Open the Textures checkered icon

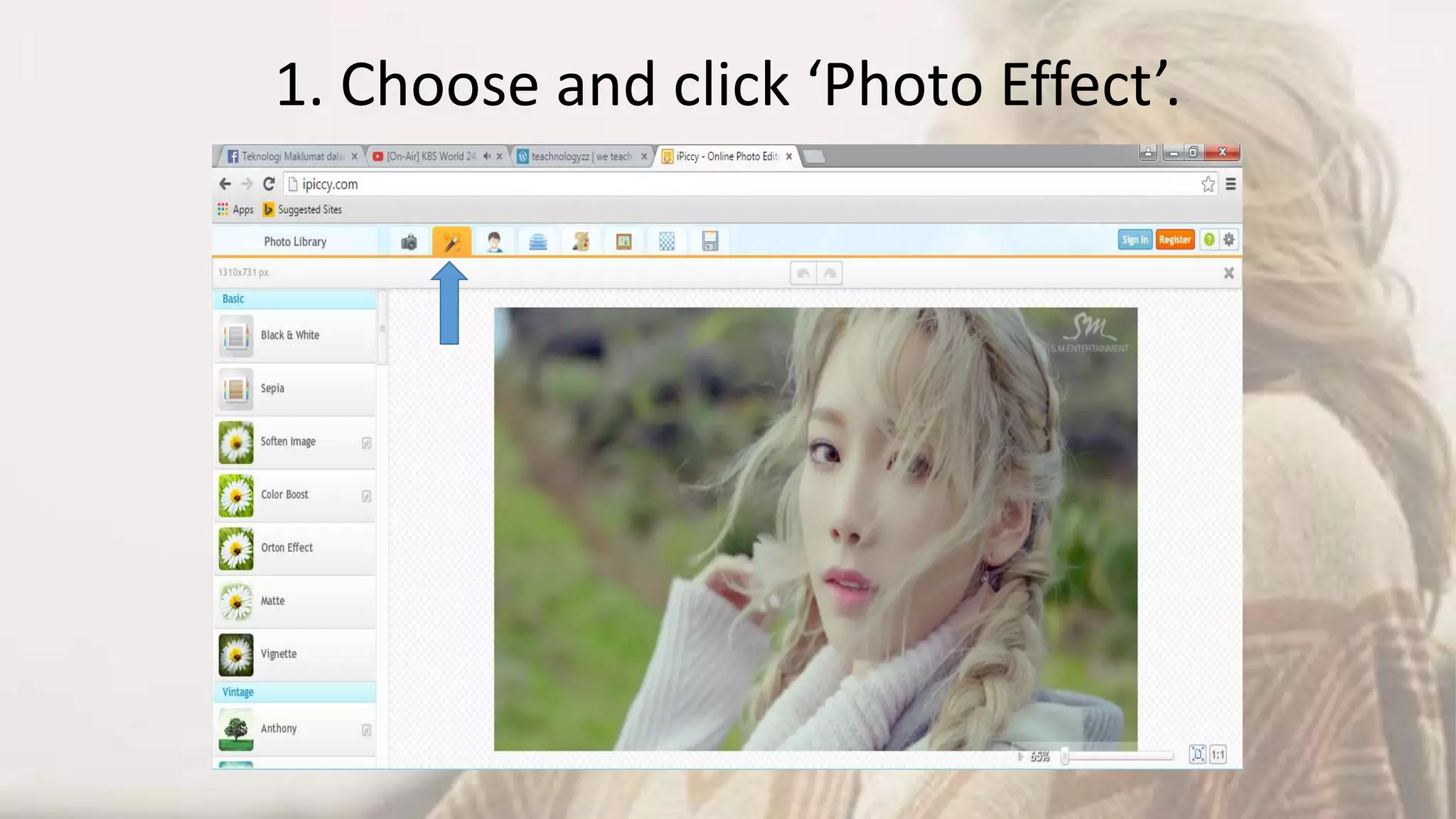coord(666,242)
